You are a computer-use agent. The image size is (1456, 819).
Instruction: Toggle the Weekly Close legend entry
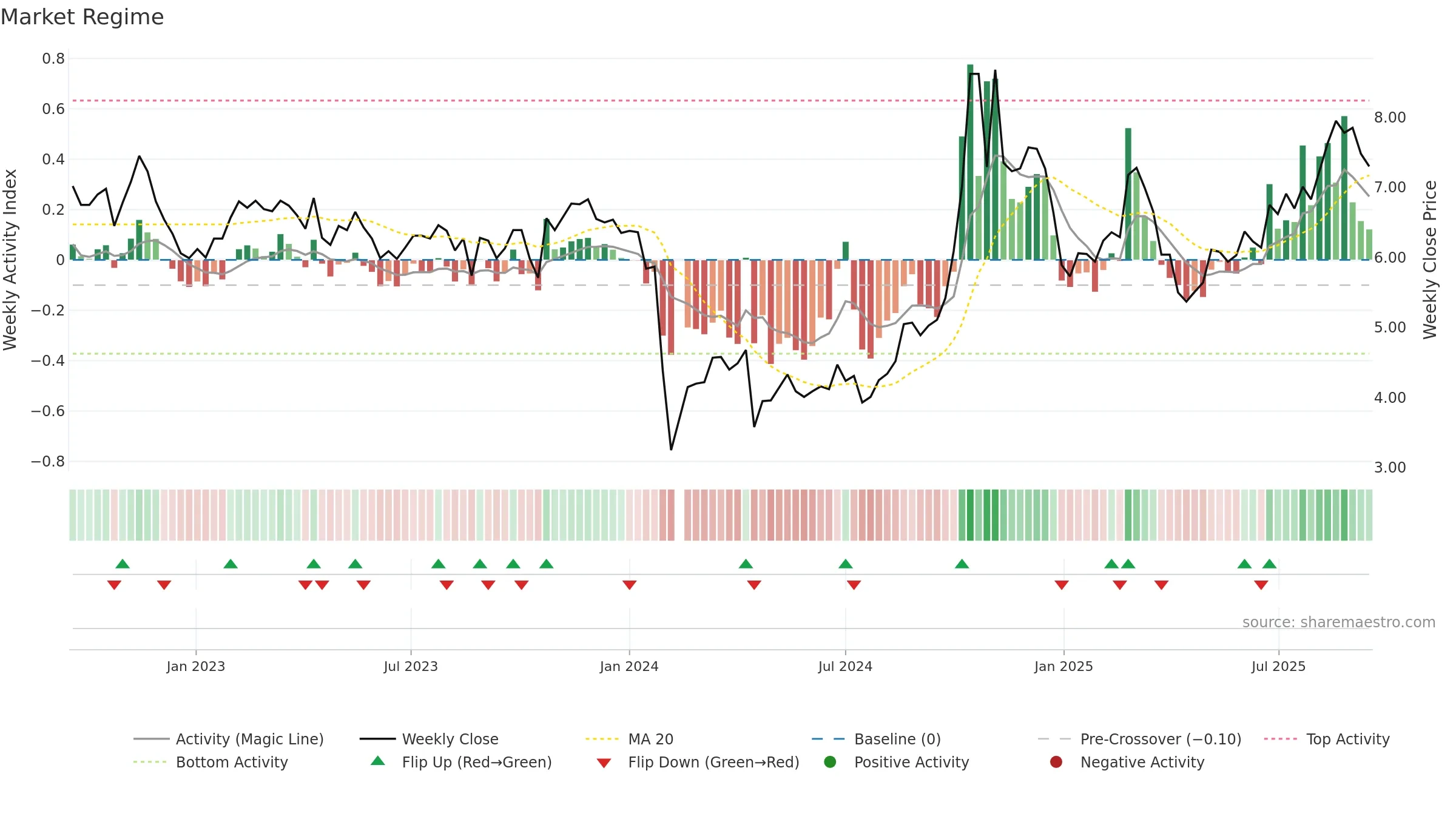[429, 739]
